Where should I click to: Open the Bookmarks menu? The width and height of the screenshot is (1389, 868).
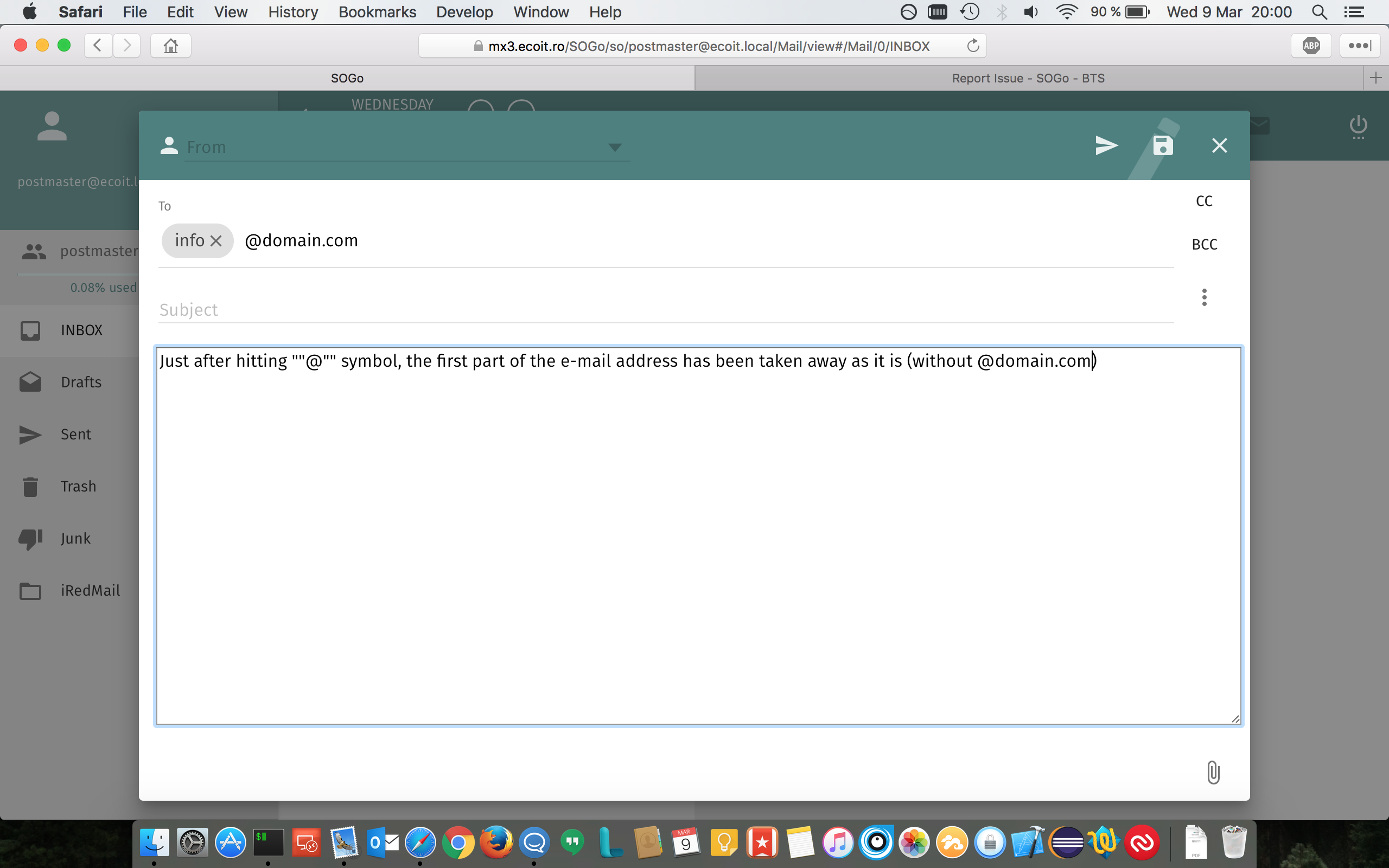[377, 12]
